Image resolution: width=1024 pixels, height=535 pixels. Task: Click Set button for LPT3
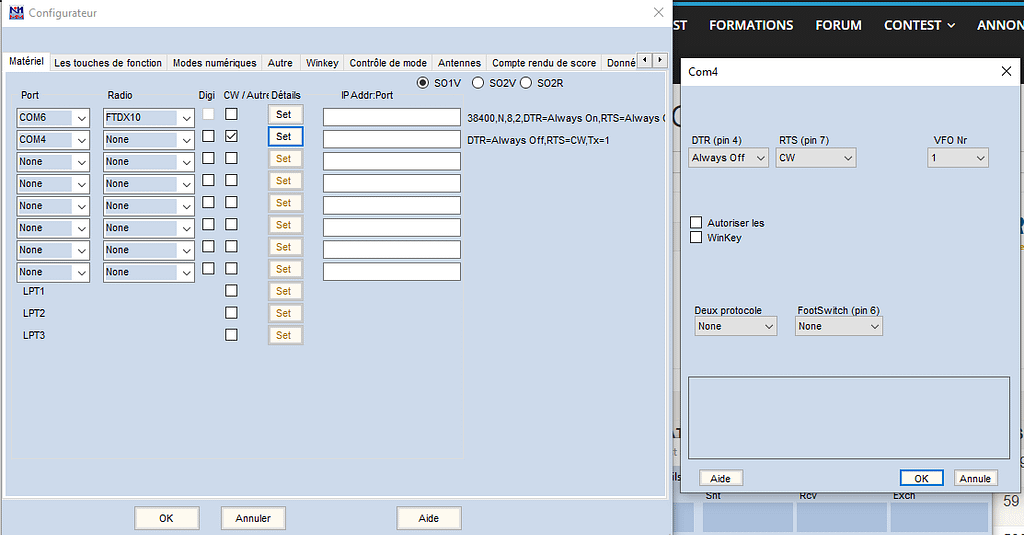[285, 335]
